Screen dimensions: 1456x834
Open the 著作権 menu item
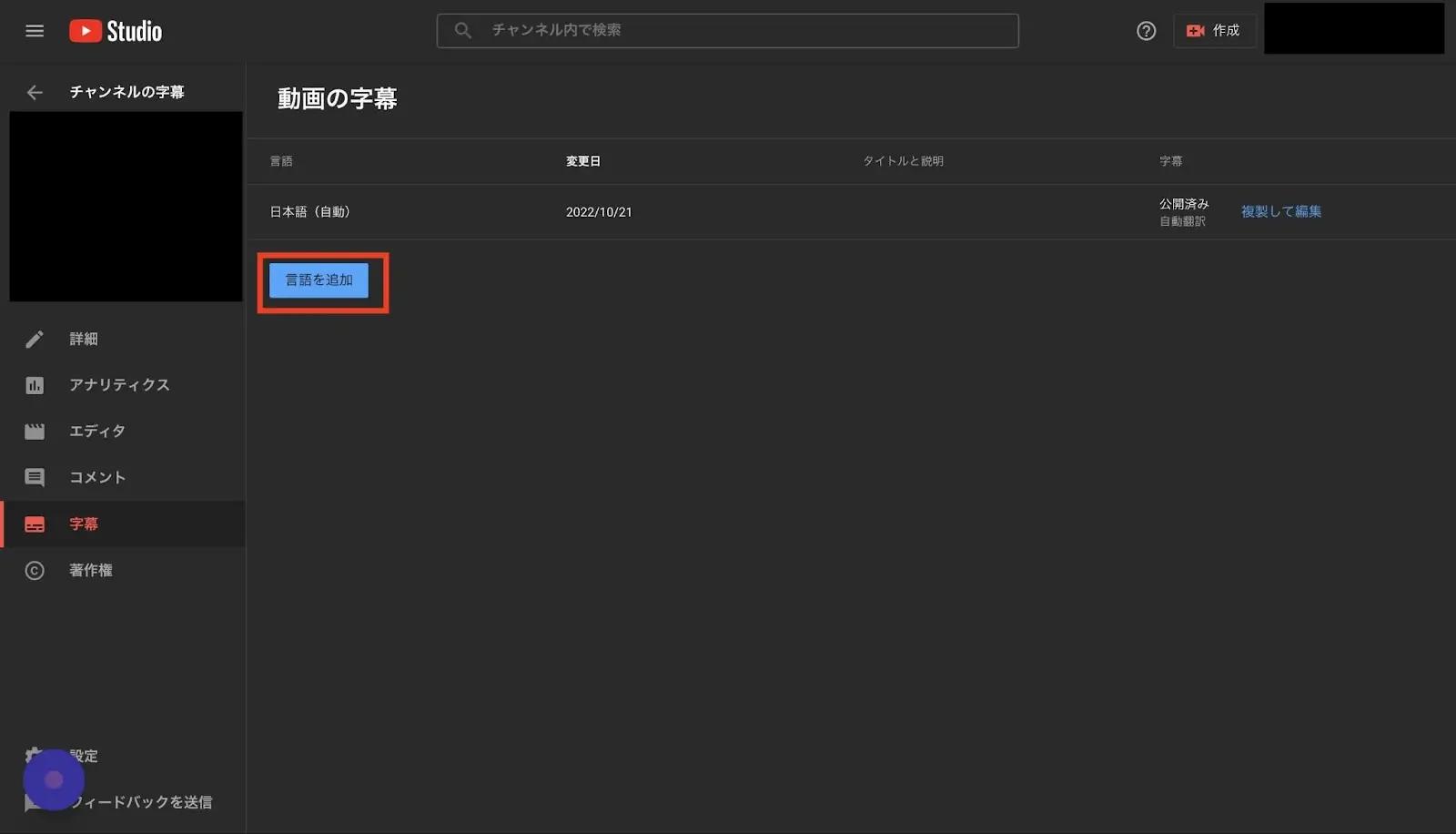pos(123,571)
